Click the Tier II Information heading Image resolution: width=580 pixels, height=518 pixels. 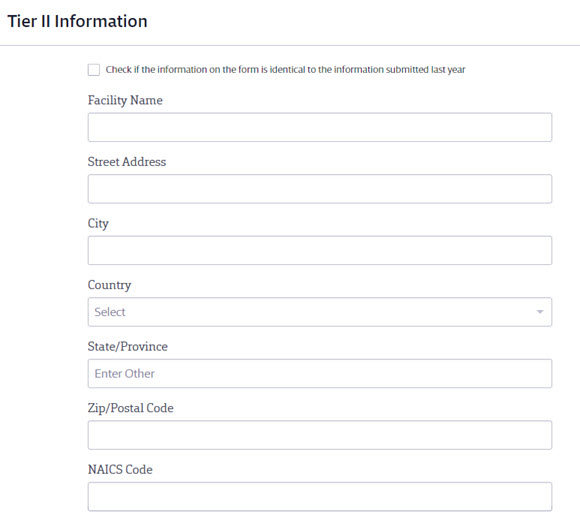[x=77, y=21]
